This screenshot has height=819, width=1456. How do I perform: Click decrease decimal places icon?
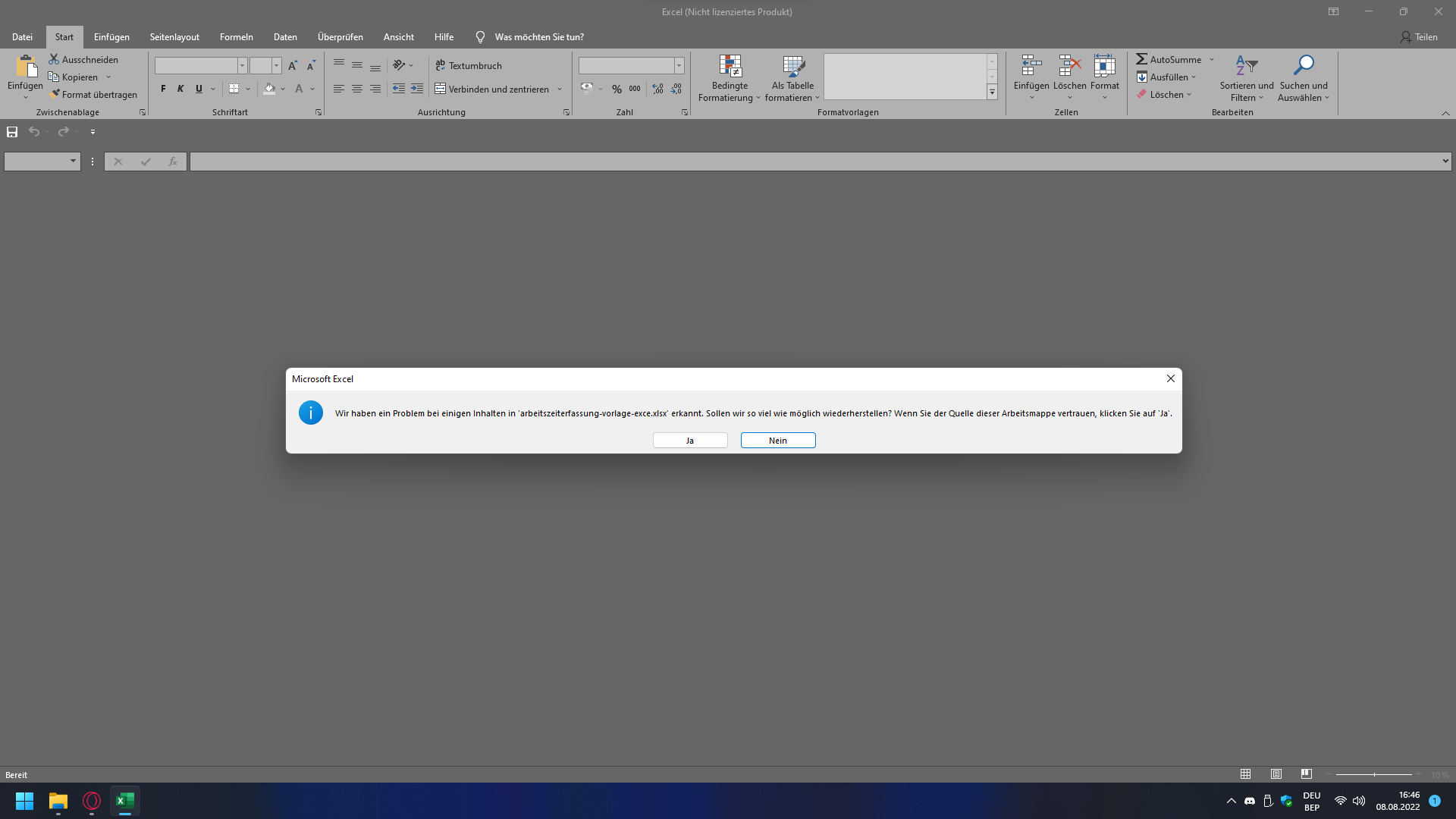(676, 89)
